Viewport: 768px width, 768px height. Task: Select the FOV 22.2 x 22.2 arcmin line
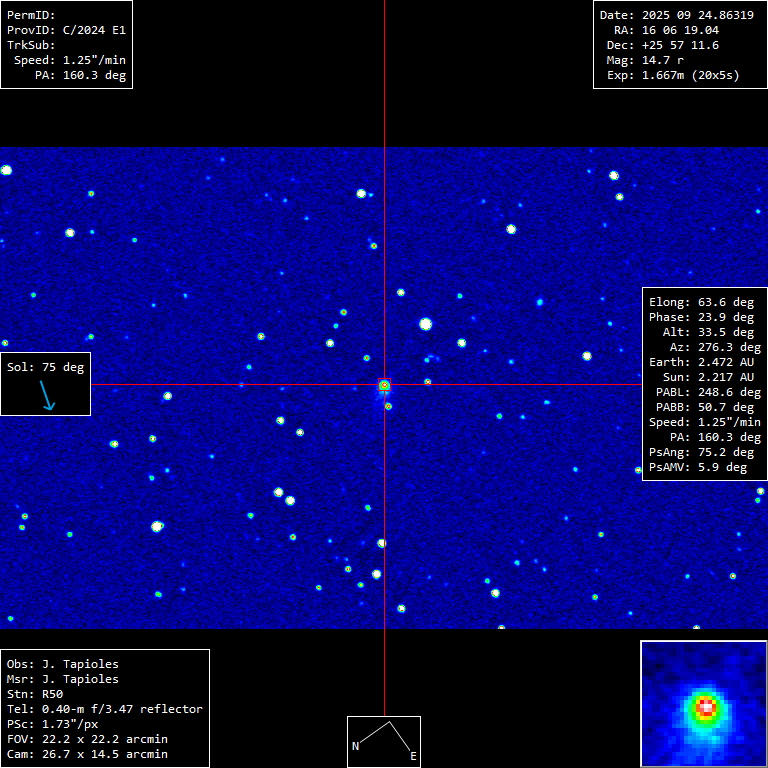87,739
